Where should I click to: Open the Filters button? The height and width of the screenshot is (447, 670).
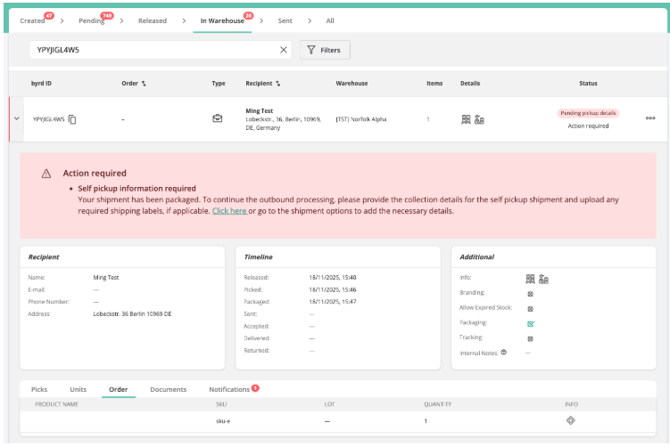(x=325, y=50)
